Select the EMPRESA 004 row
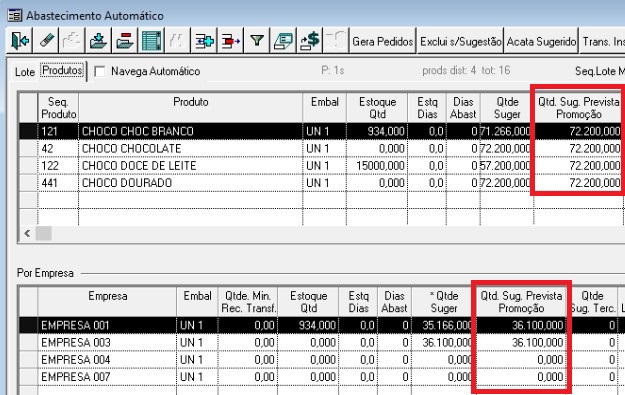 [x=321, y=360]
